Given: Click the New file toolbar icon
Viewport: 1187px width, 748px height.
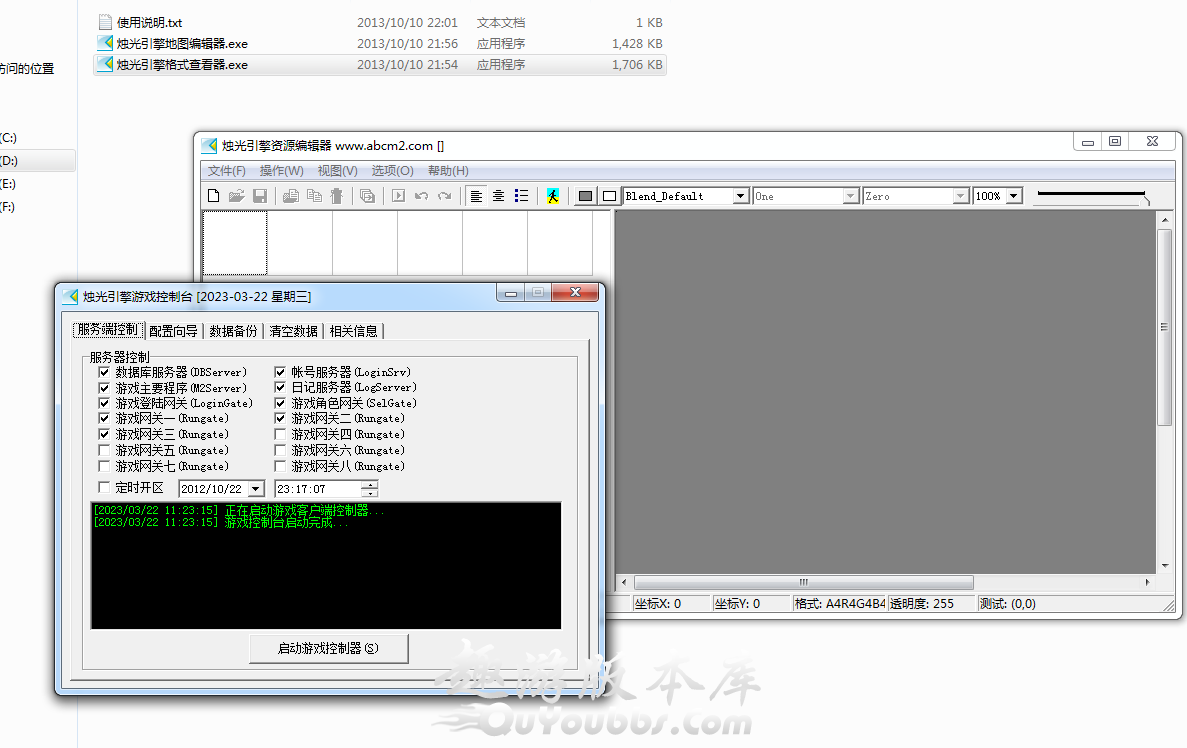Looking at the screenshot, I should coord(213,196).
